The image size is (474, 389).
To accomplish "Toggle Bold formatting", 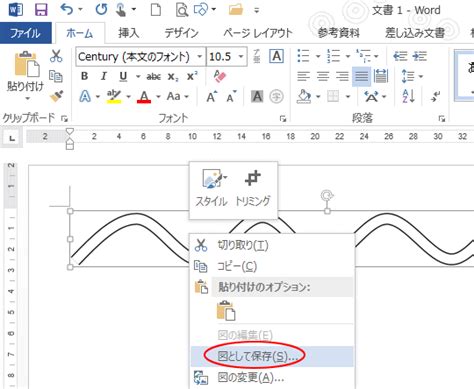I will pyautogui.click(x=85, y=76).
